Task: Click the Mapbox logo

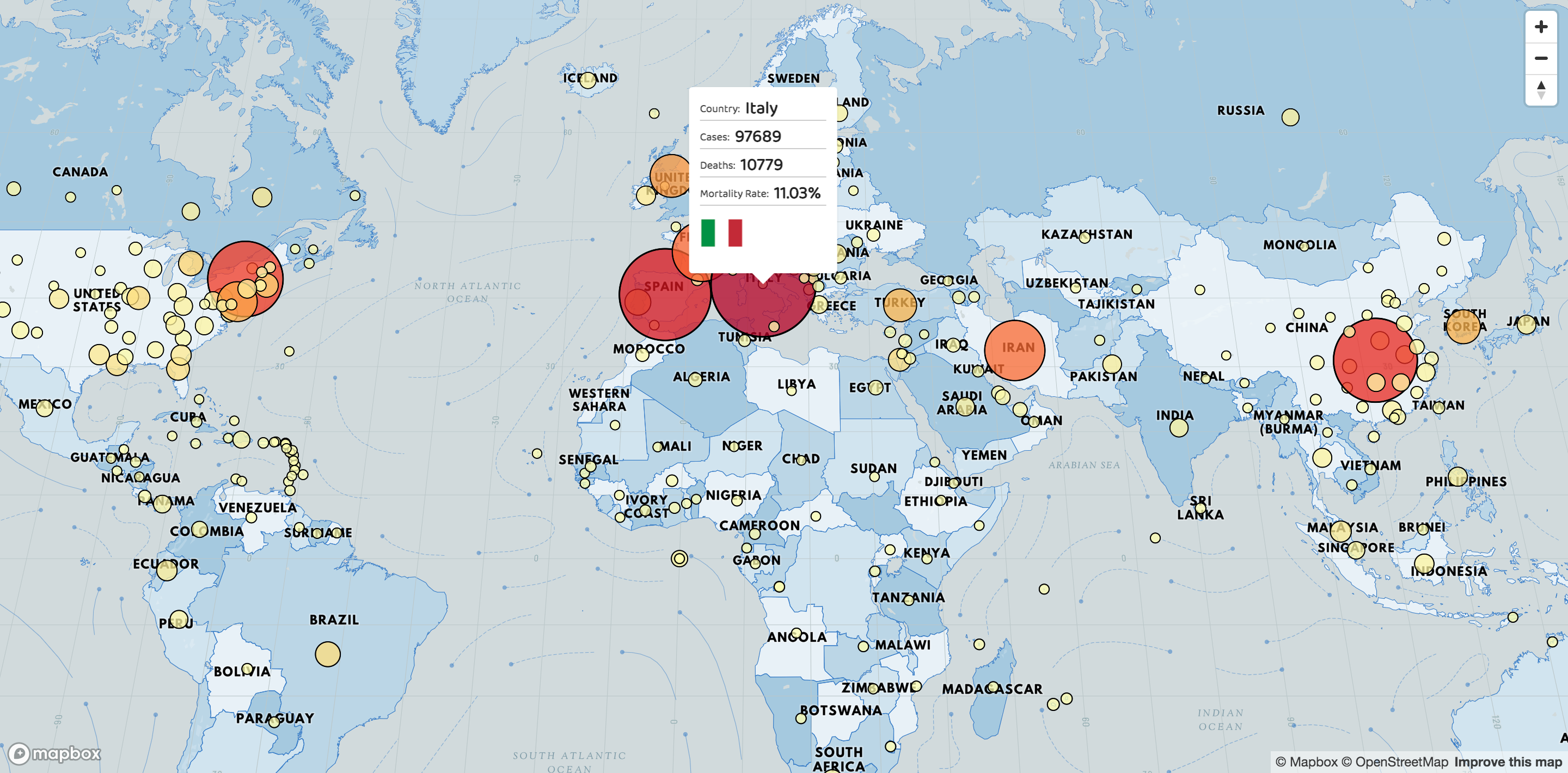Action: point(54,753)
